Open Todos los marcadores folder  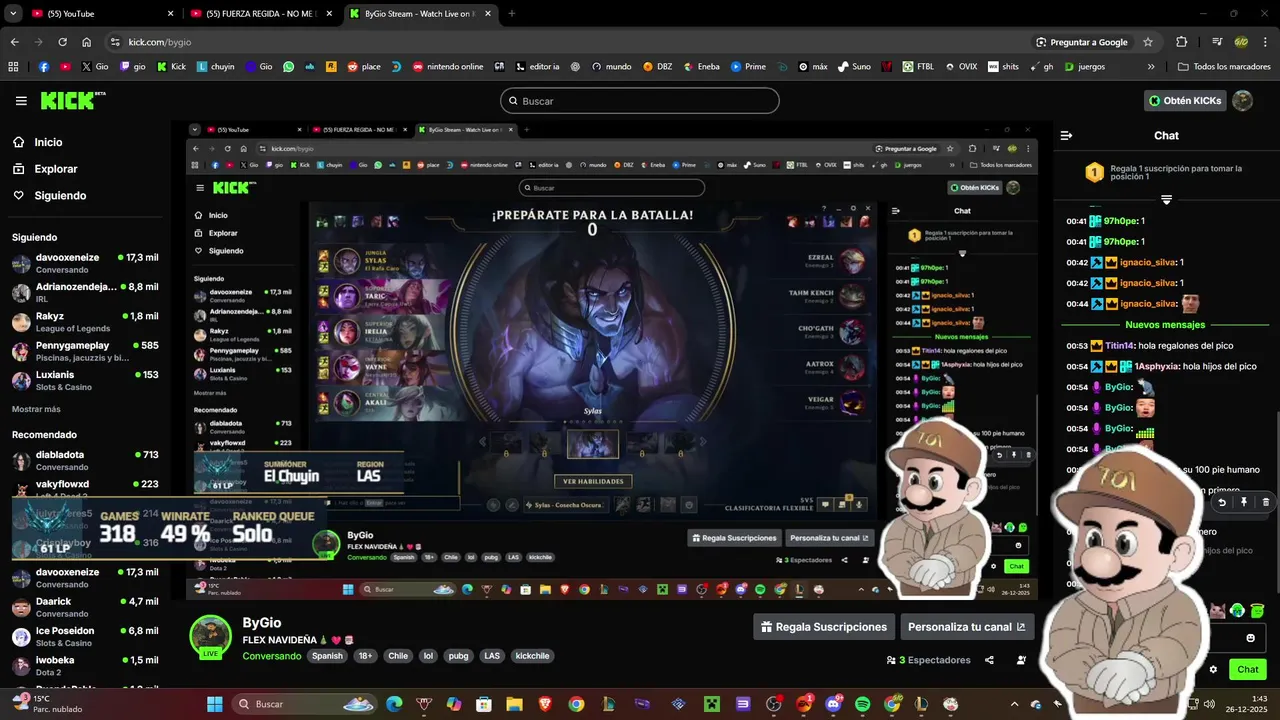coord(1224,67)
